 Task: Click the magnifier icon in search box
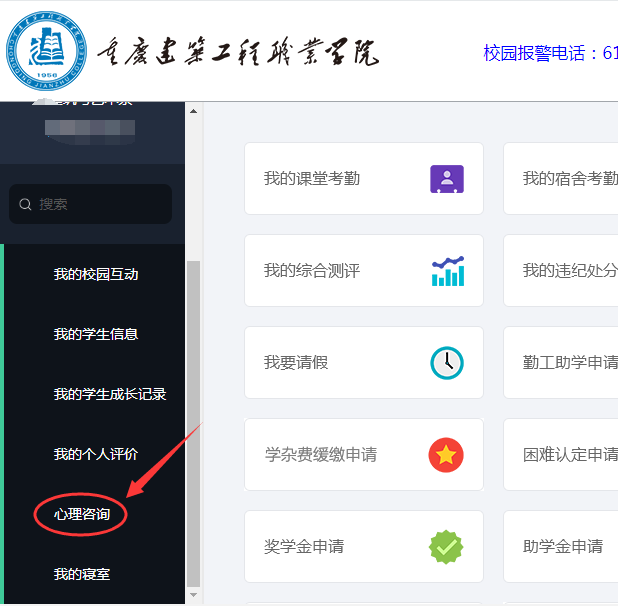(26, 204)
